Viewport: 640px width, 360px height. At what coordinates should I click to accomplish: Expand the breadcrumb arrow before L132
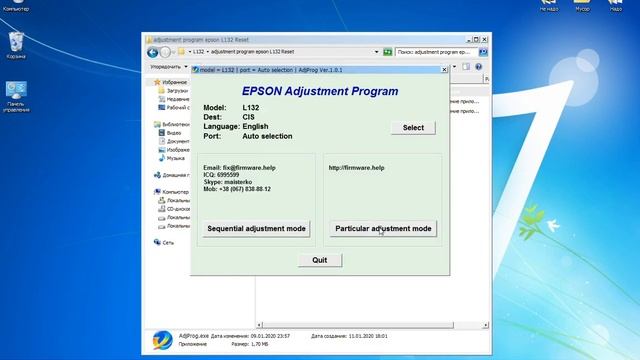[190, 52]
